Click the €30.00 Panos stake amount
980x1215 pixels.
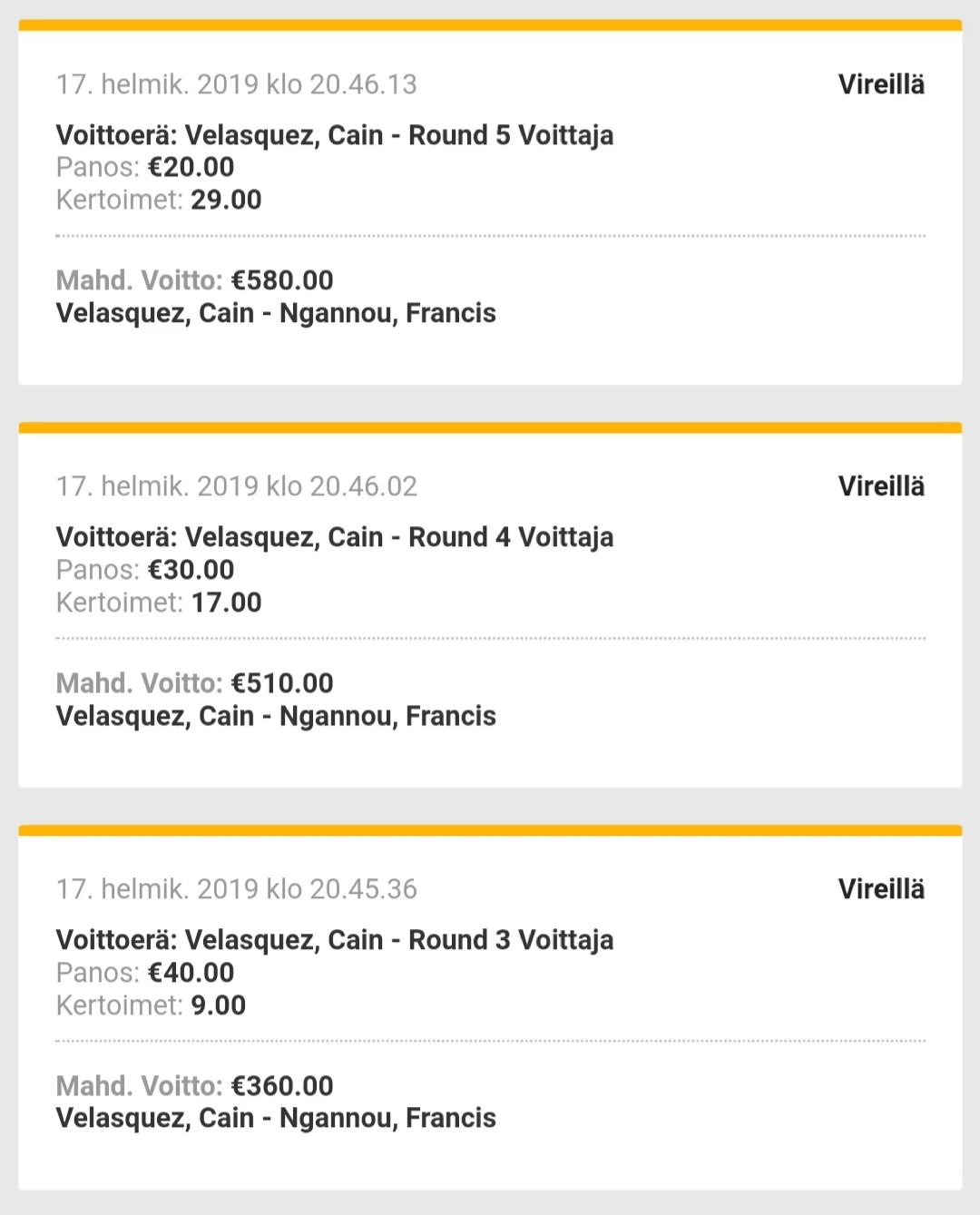click(x=191, y=570)
